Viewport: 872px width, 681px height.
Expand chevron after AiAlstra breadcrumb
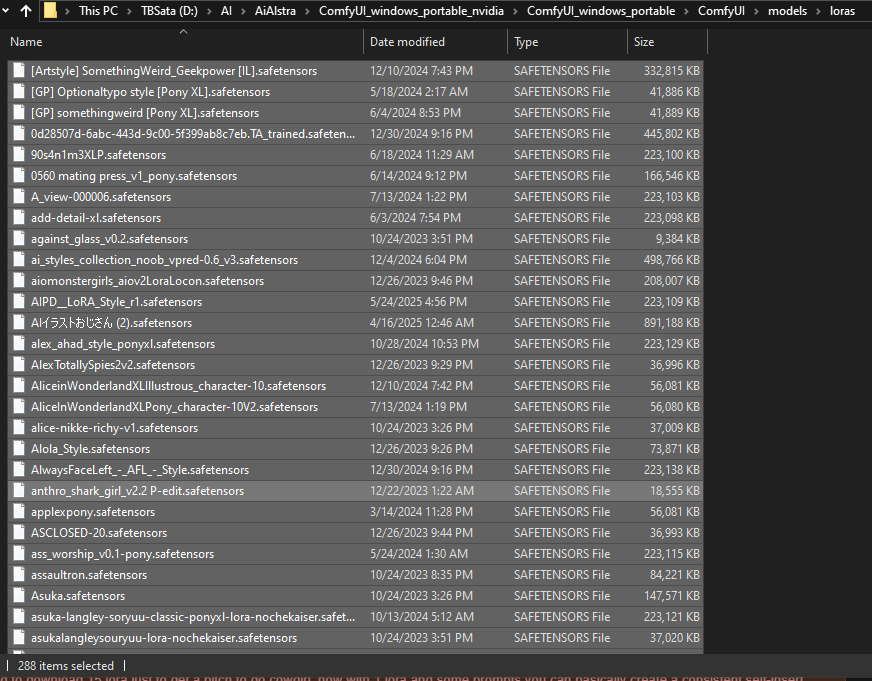point(307,11)
